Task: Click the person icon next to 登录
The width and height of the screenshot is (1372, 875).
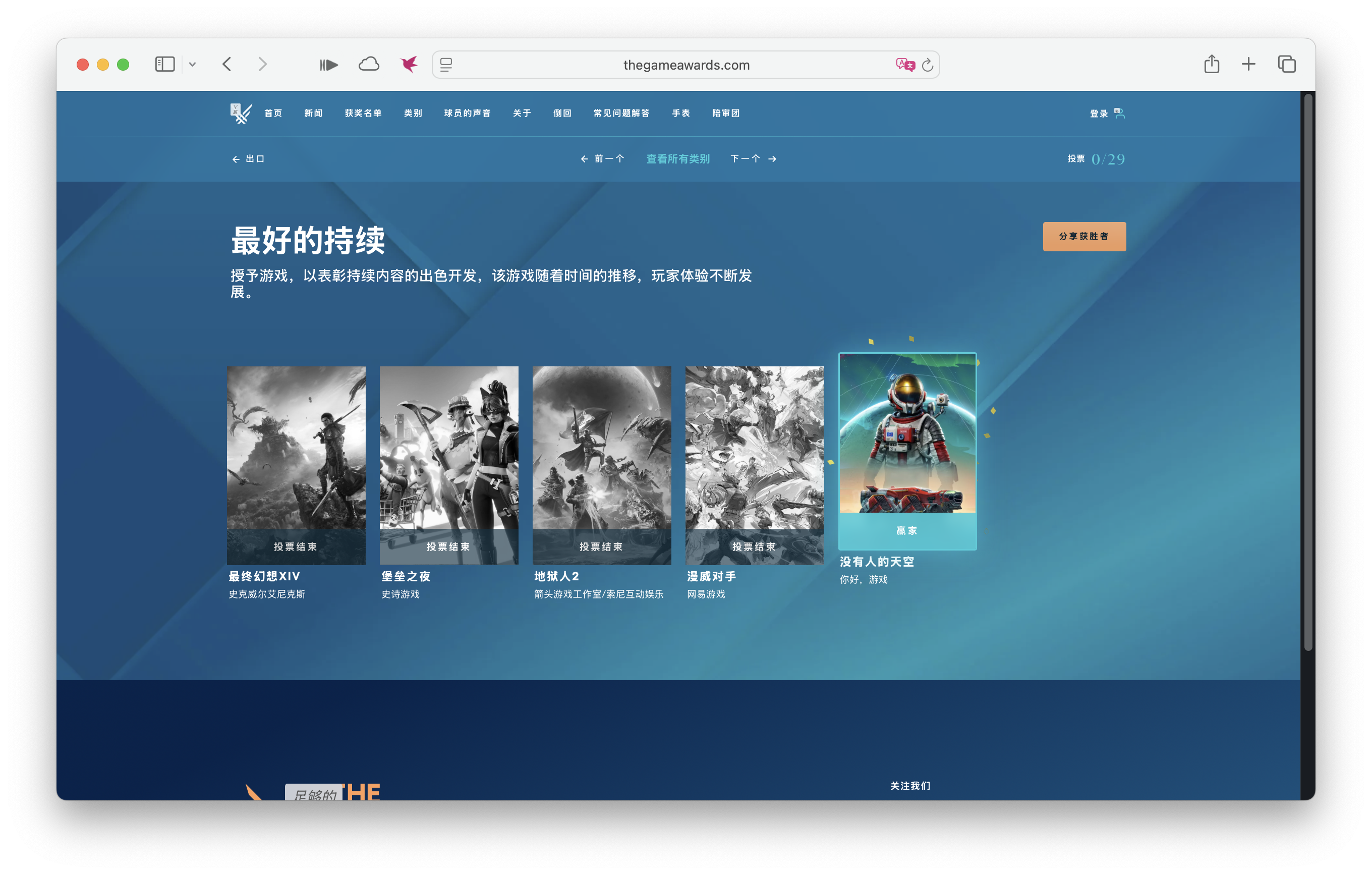Action: (x=1120, y=113)
